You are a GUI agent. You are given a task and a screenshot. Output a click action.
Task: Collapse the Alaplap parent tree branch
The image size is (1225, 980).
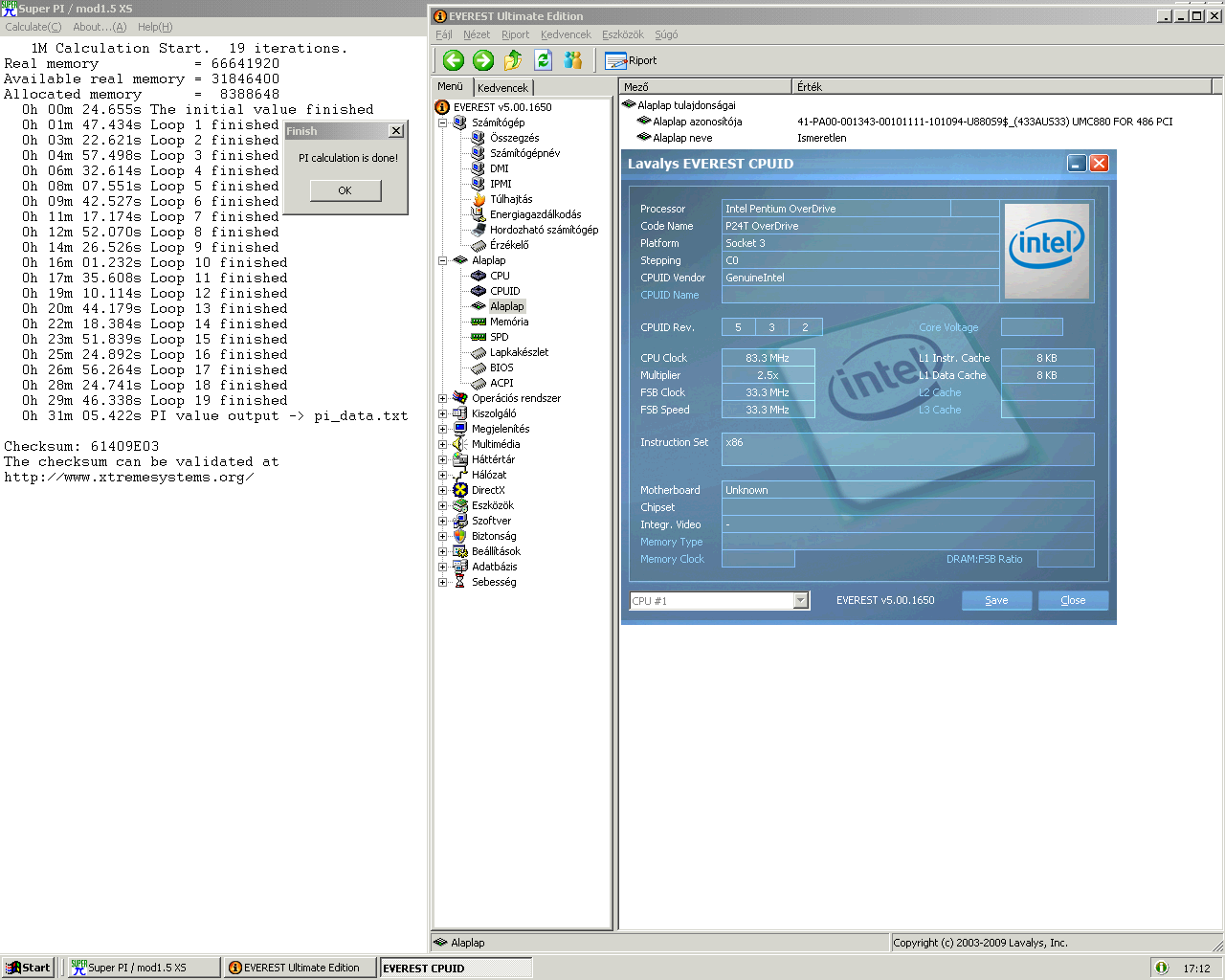pos(442,260)
